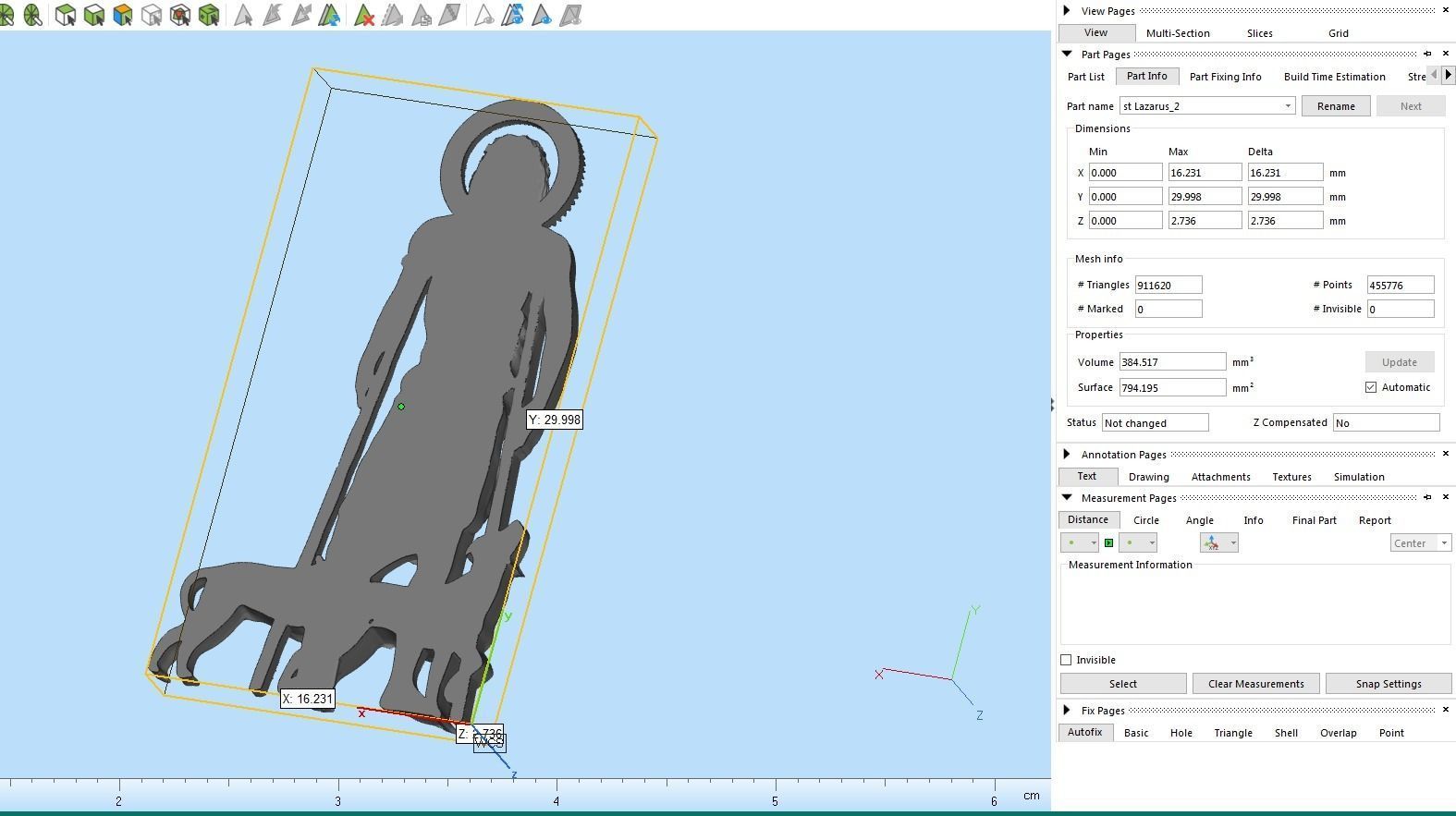Click the white cube selection icon
Image resolution: width=1456 pixels, height=816 pixels.
(65, 15)
